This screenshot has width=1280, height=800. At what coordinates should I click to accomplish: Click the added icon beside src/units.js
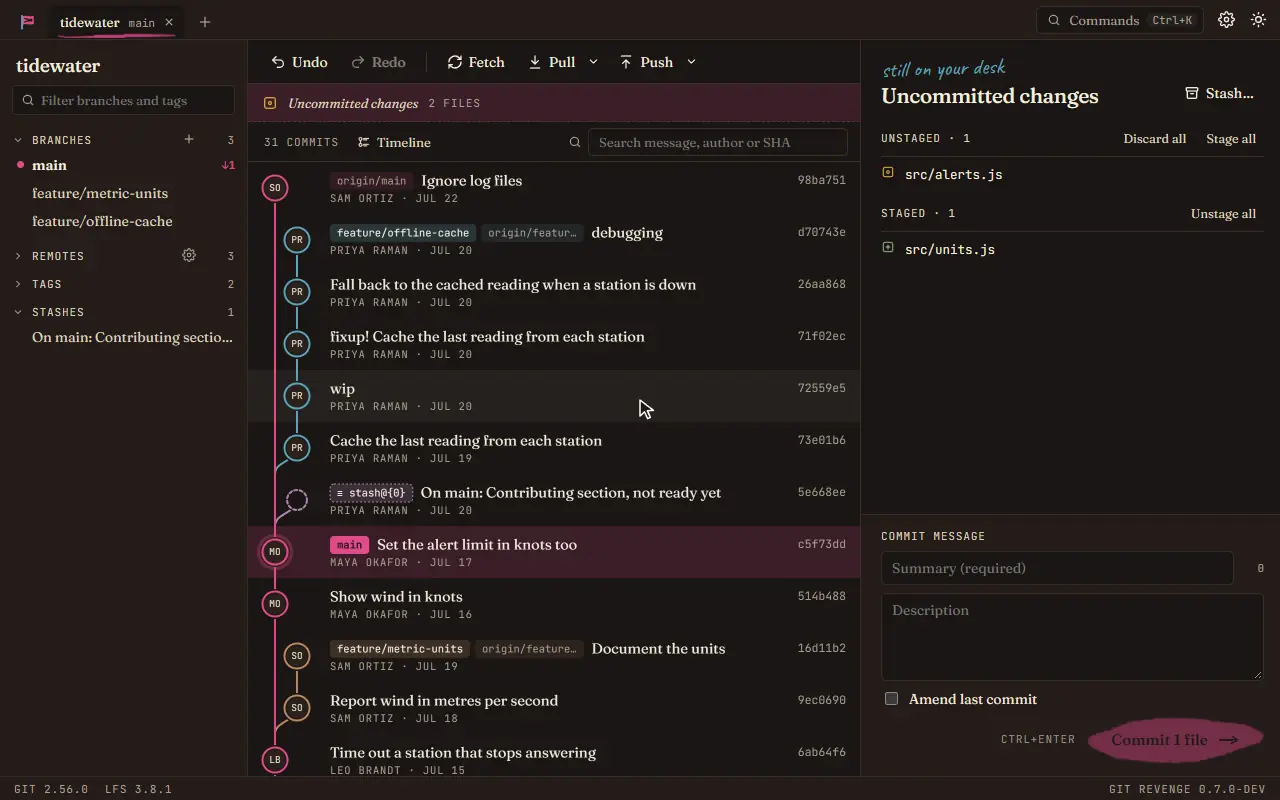point(888,248)
